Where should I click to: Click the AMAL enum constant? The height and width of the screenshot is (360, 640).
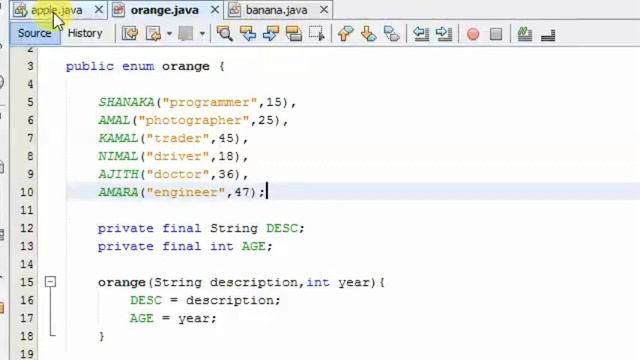[114, 120]
